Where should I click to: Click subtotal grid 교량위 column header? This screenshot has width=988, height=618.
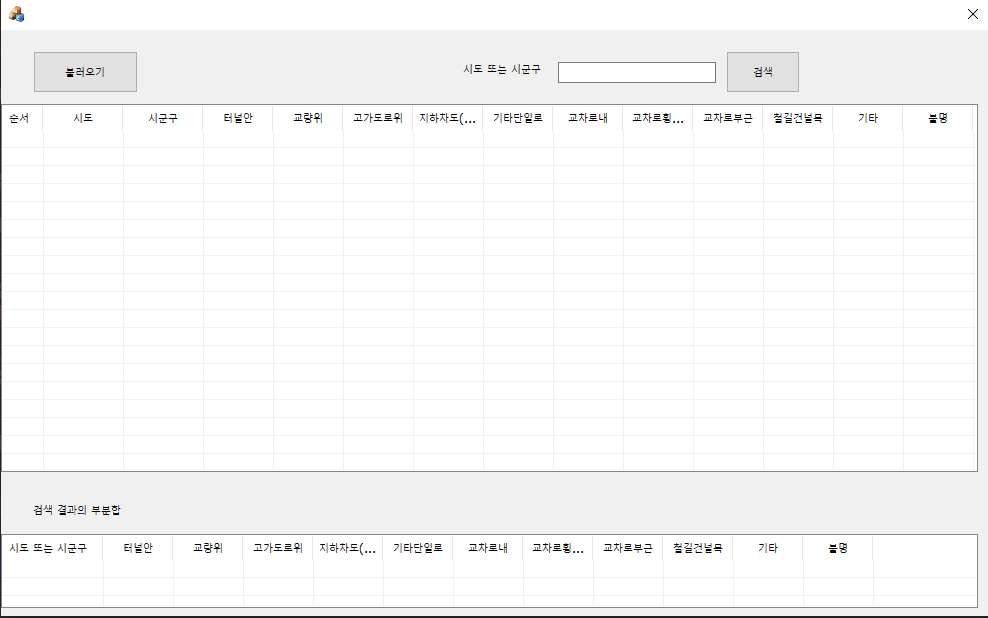click(x=207, y=548)
